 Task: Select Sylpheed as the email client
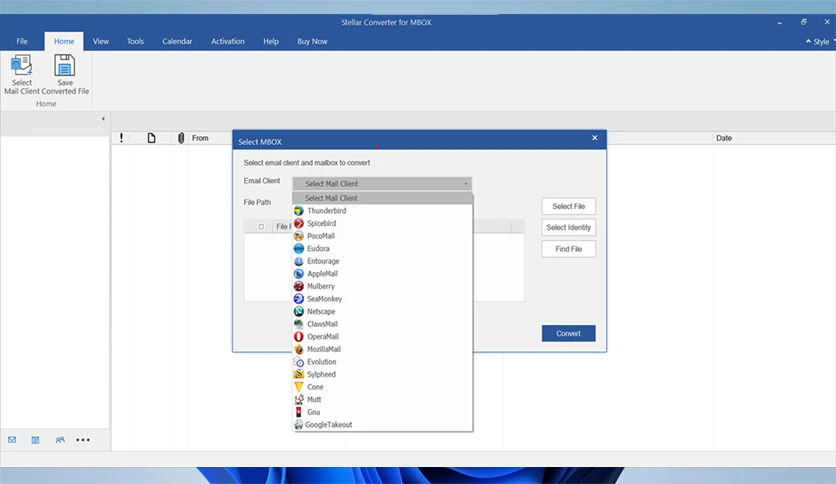[382, 374]
